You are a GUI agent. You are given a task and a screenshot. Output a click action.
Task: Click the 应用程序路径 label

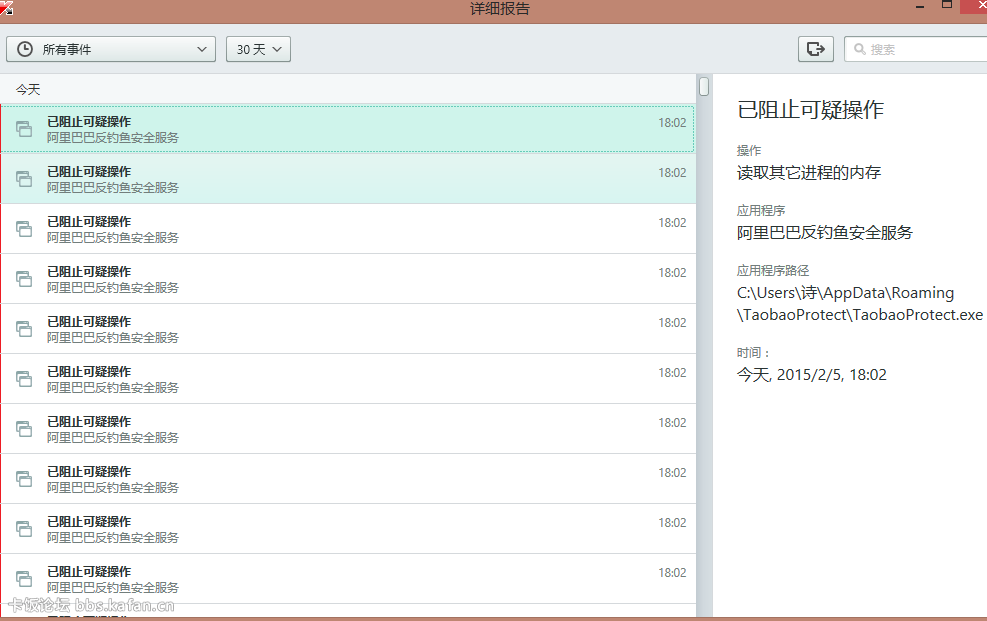click(773, 271)
